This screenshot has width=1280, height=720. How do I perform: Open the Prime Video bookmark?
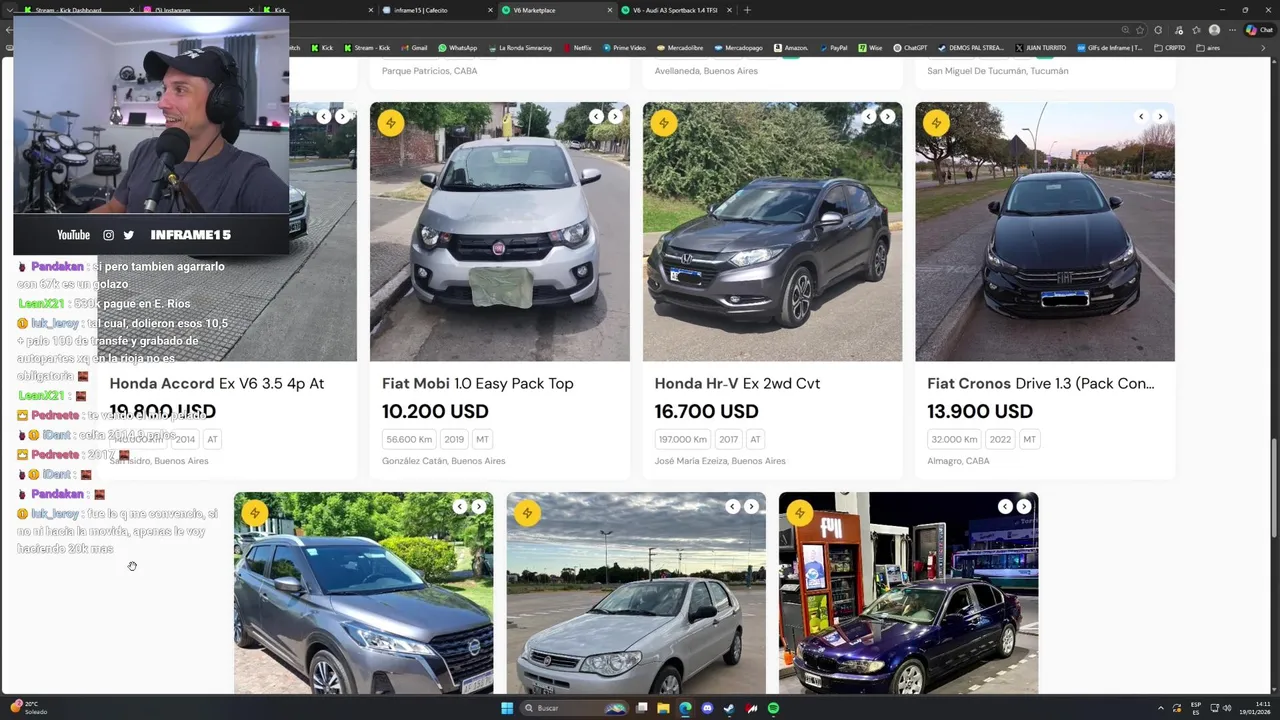pyautogui.click(x=624, y=48)
